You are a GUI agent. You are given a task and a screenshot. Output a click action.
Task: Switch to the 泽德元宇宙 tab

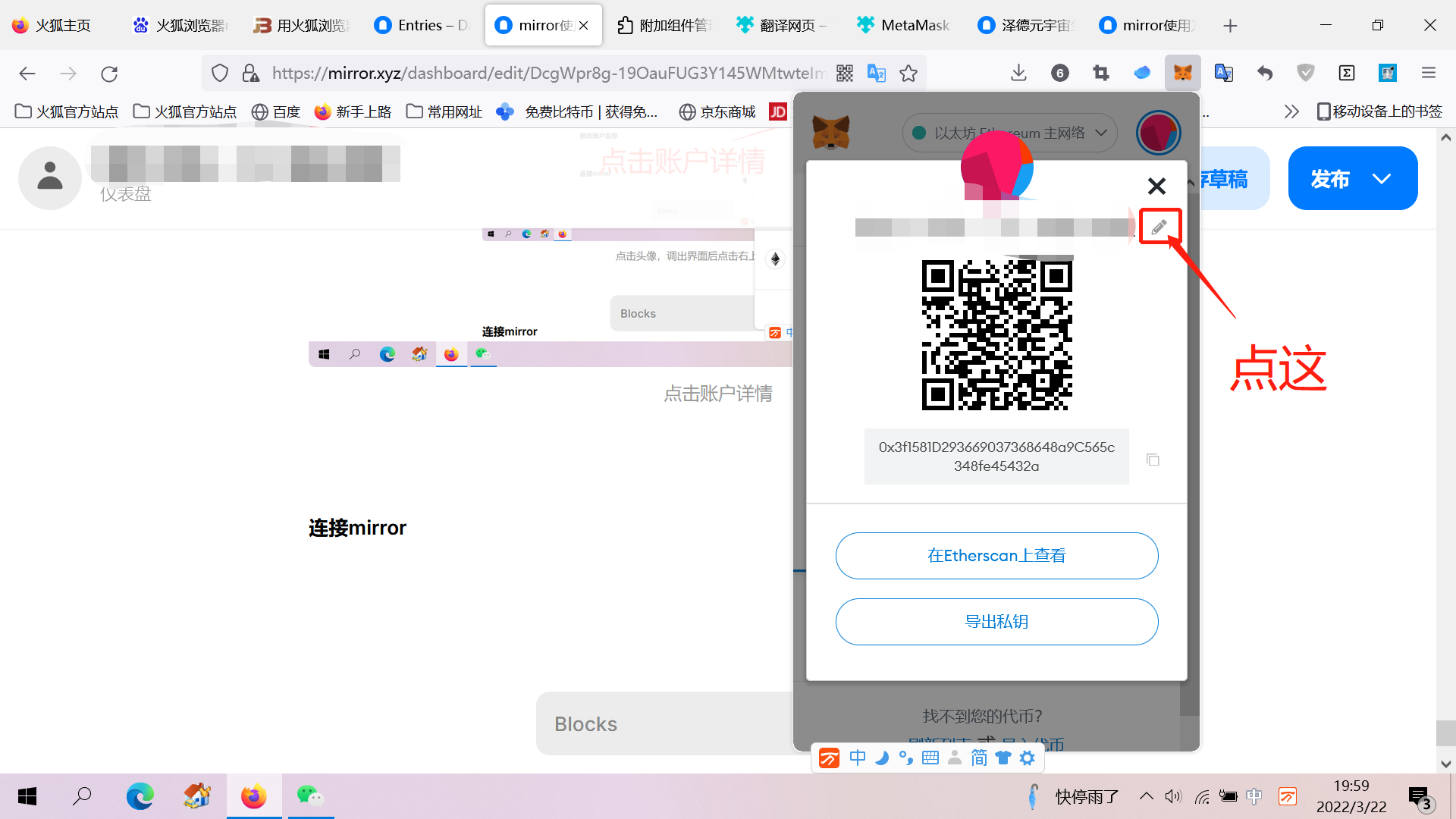(1027, 25)
